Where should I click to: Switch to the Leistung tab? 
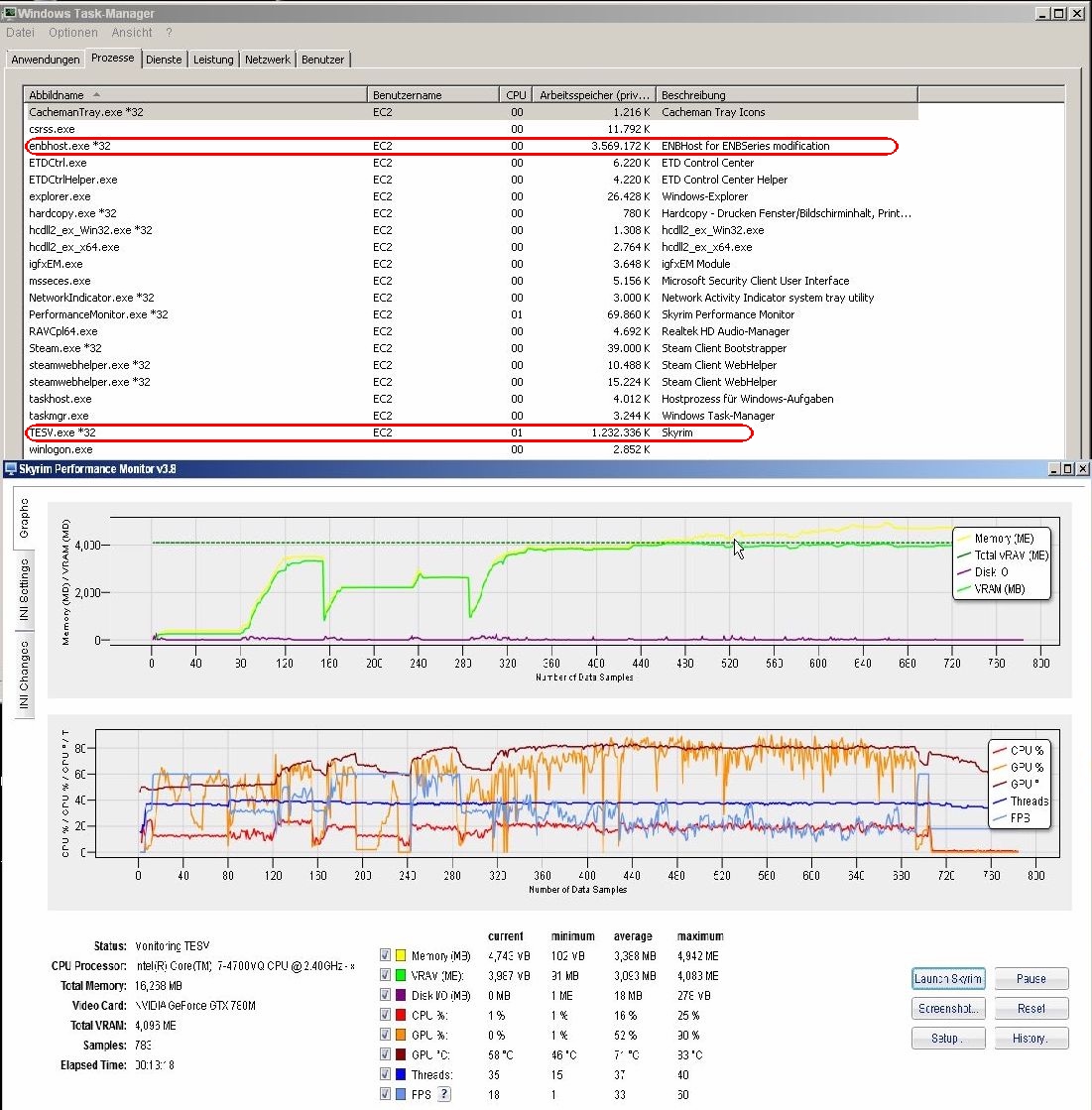point(213,60)
